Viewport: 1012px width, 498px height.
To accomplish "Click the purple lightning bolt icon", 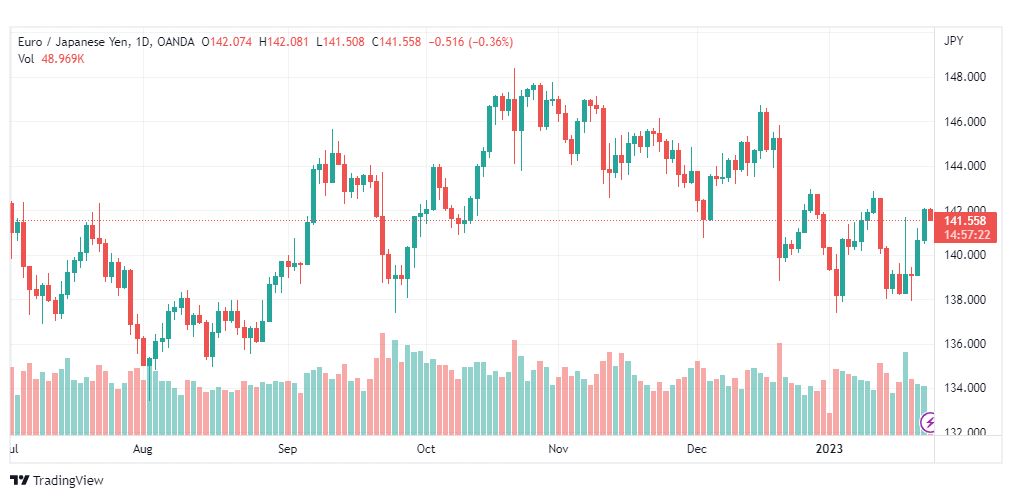I will (x=928, y=423).
